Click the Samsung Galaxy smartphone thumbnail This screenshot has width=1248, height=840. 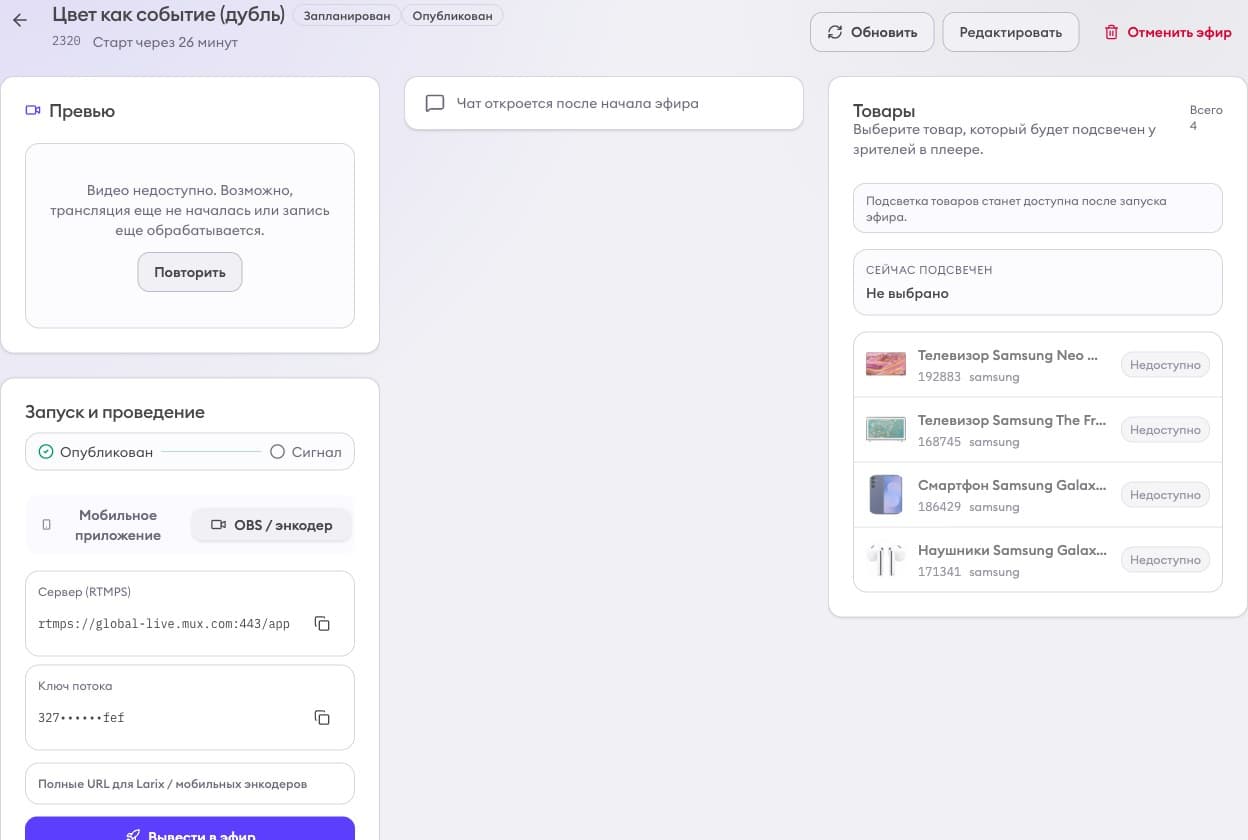(x=885, y=494)
